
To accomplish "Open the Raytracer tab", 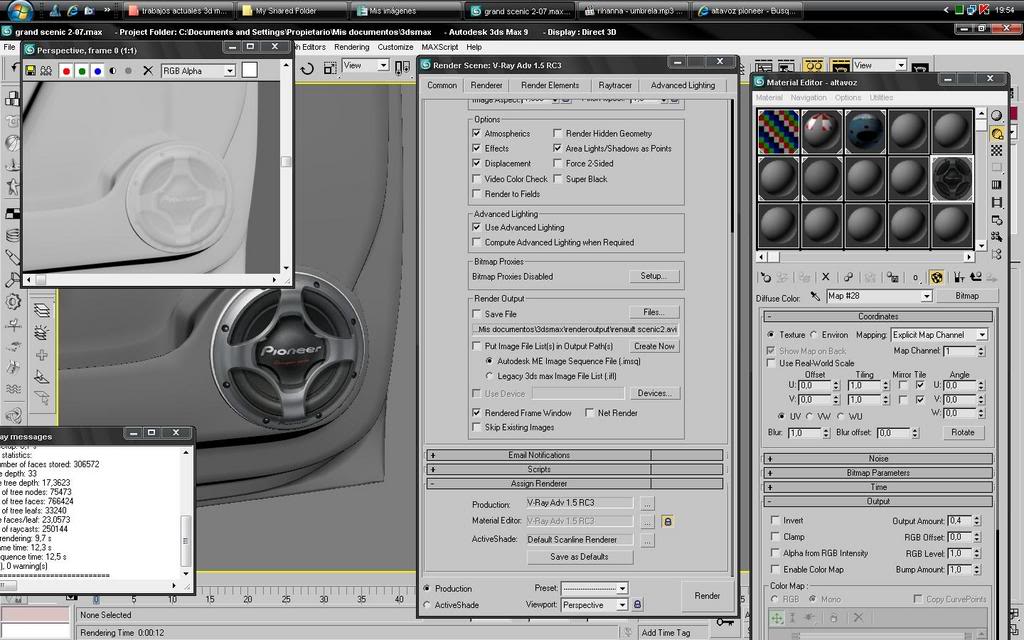I will click(615, 86).
